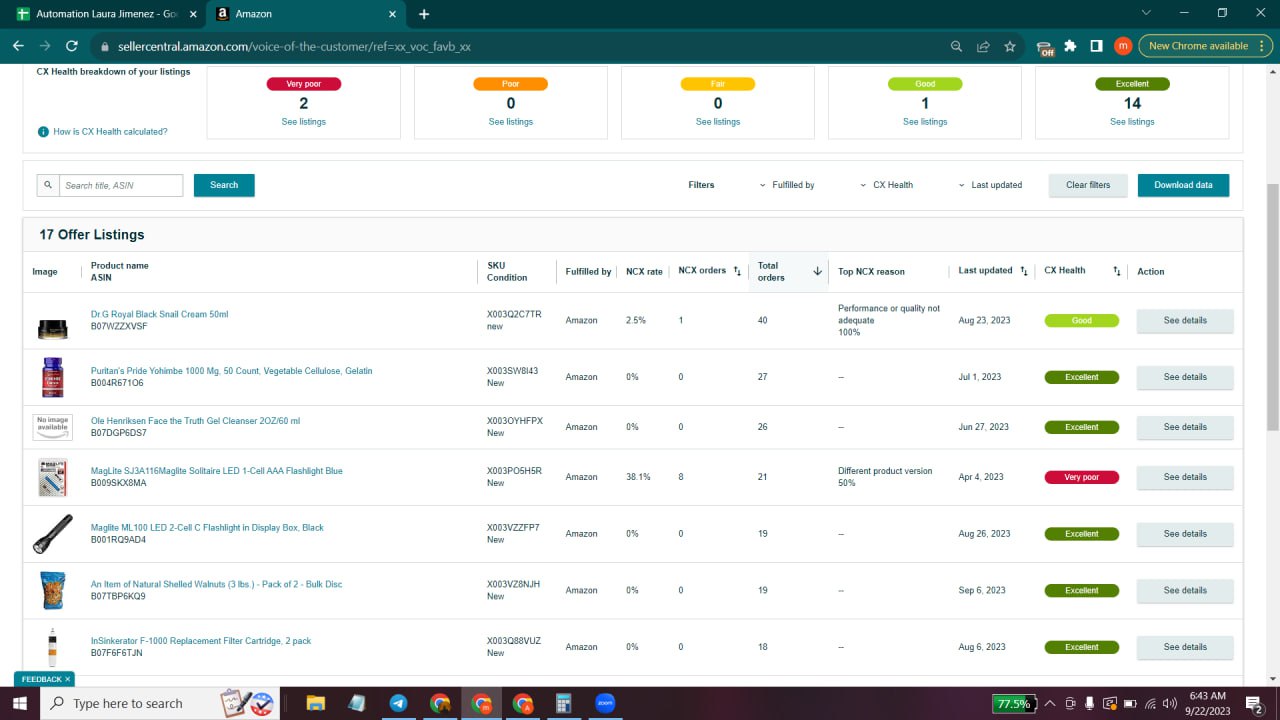Toggle the Chrome side panel
This screenshot has height=720, width=1280.
pyautogui.click(x=1097, y=46)
